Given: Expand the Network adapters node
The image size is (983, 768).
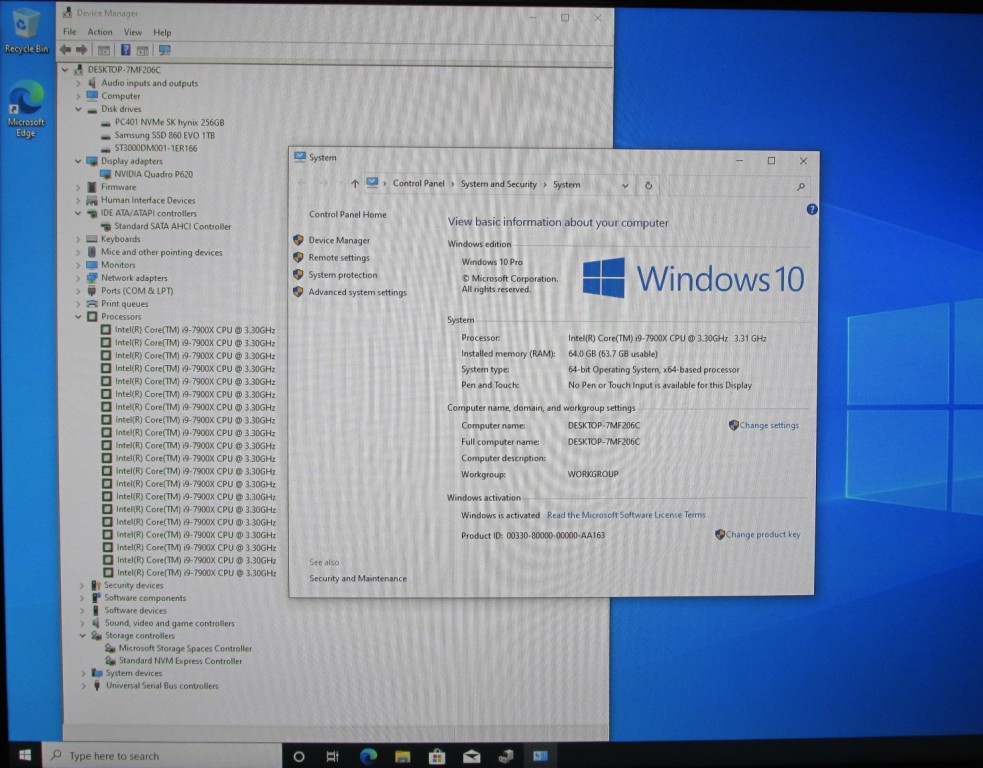Looking at the screenshot, I should click(78, 278).
